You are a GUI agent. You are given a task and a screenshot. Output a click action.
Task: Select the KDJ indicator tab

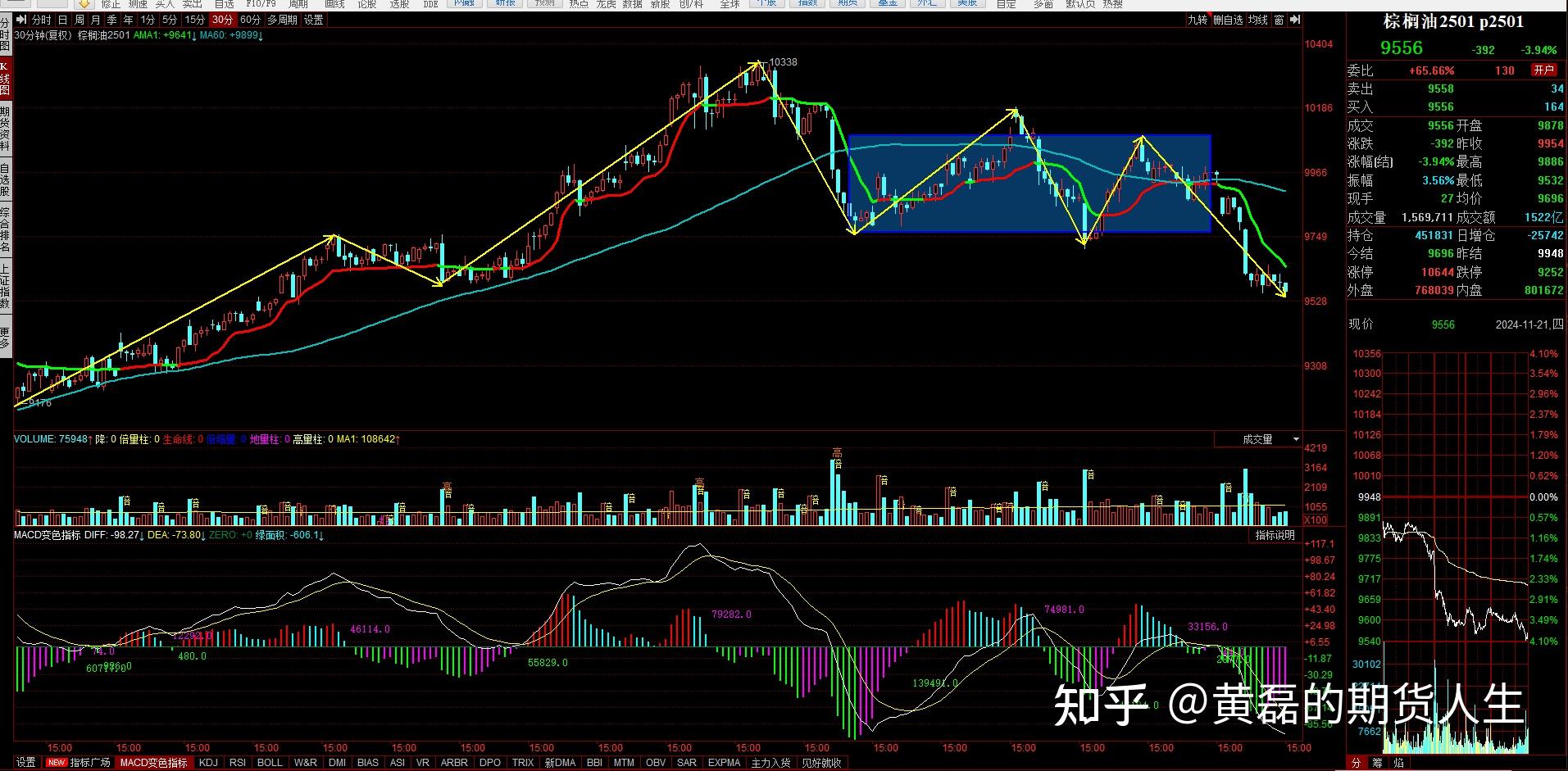click(209, 763)
